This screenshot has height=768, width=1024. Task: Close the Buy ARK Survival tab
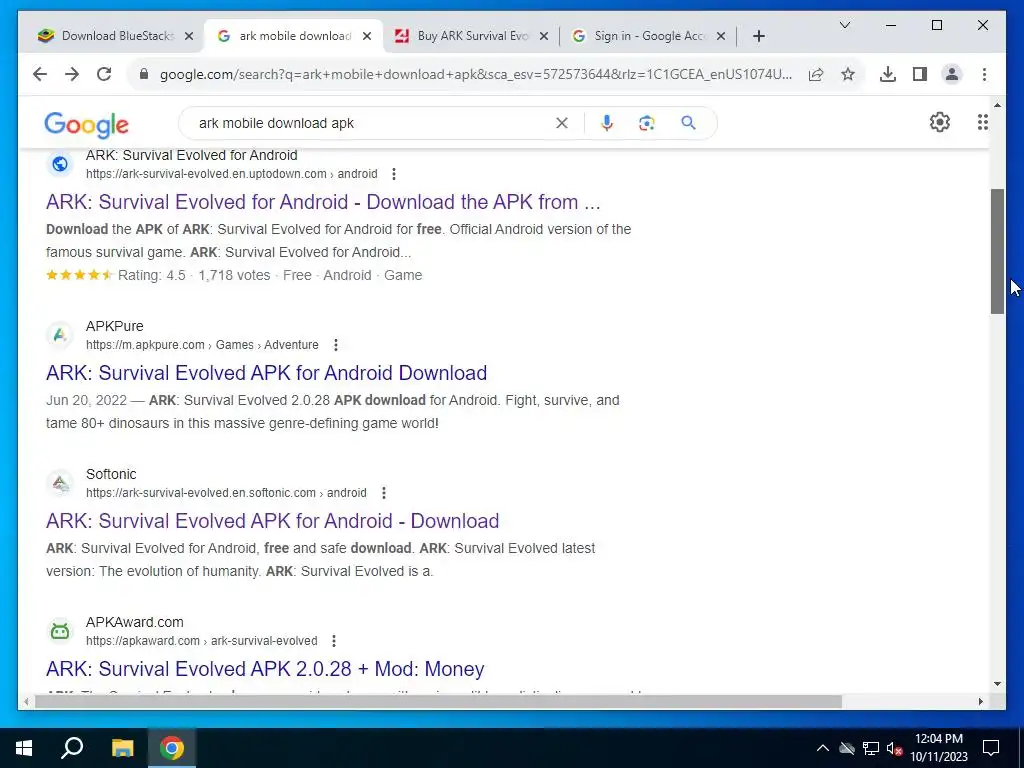click(543, 36)
